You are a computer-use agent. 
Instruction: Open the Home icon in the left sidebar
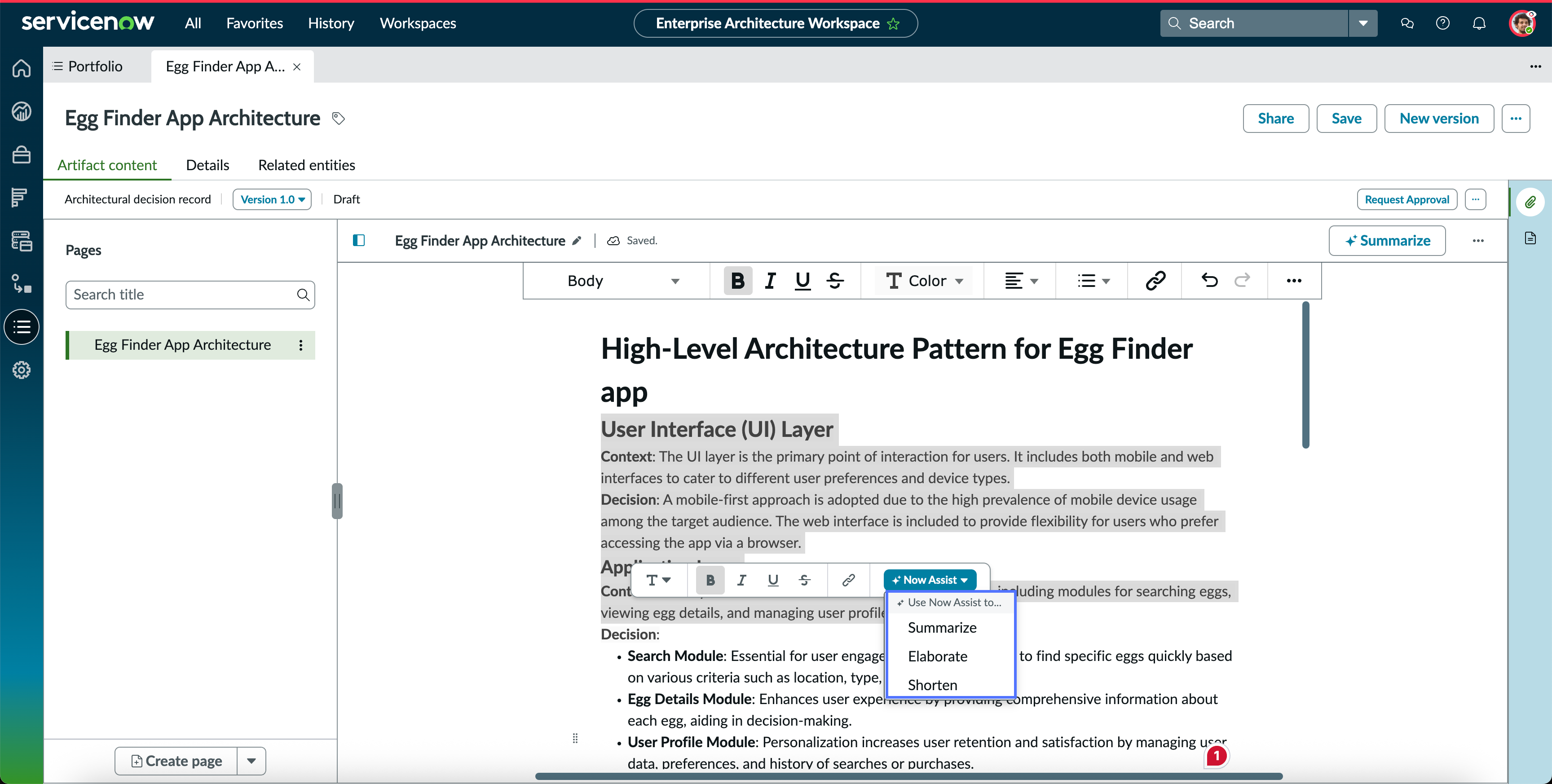click(x=22, y=68)
